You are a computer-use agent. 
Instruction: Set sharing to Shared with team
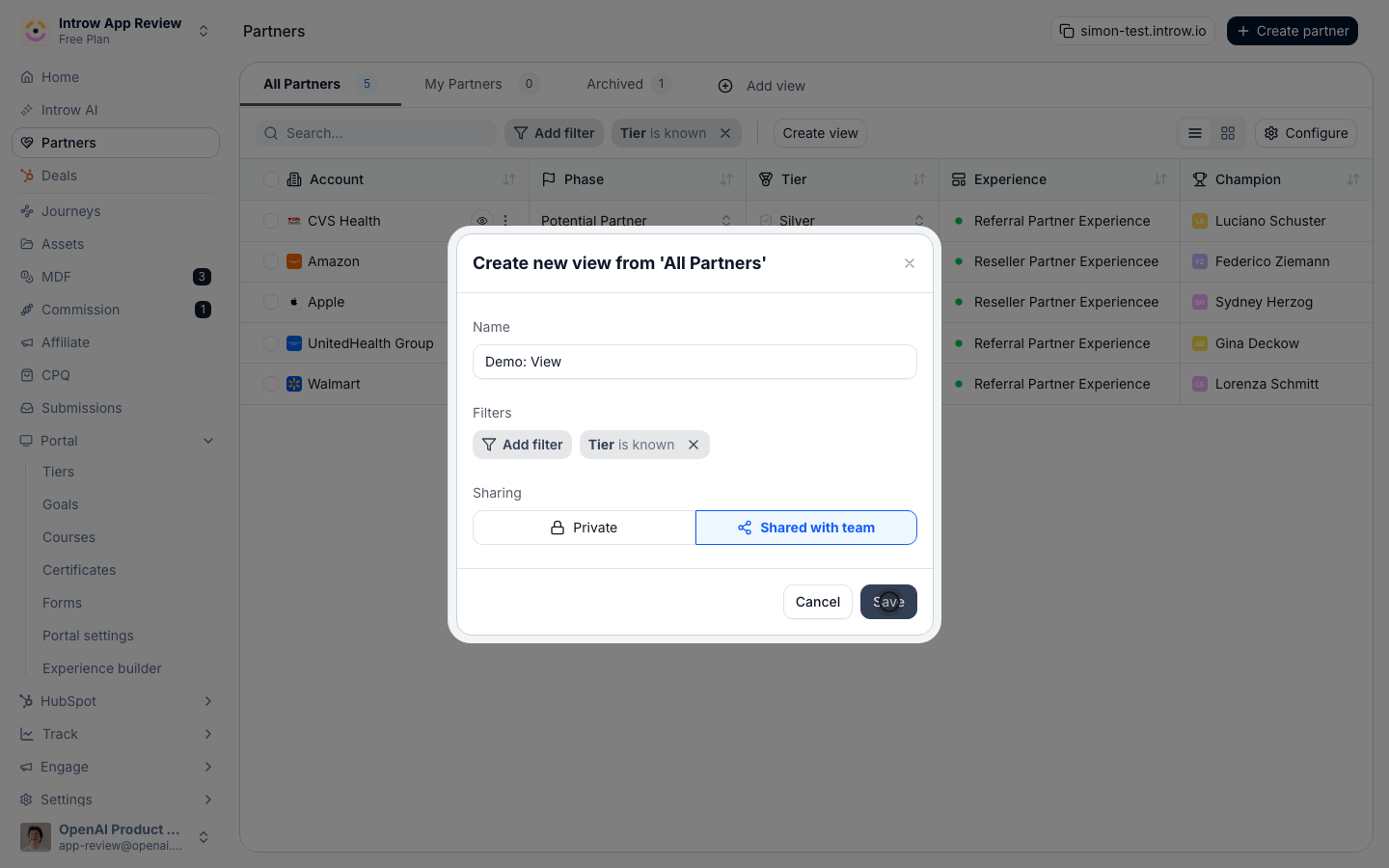pos(806,528)
